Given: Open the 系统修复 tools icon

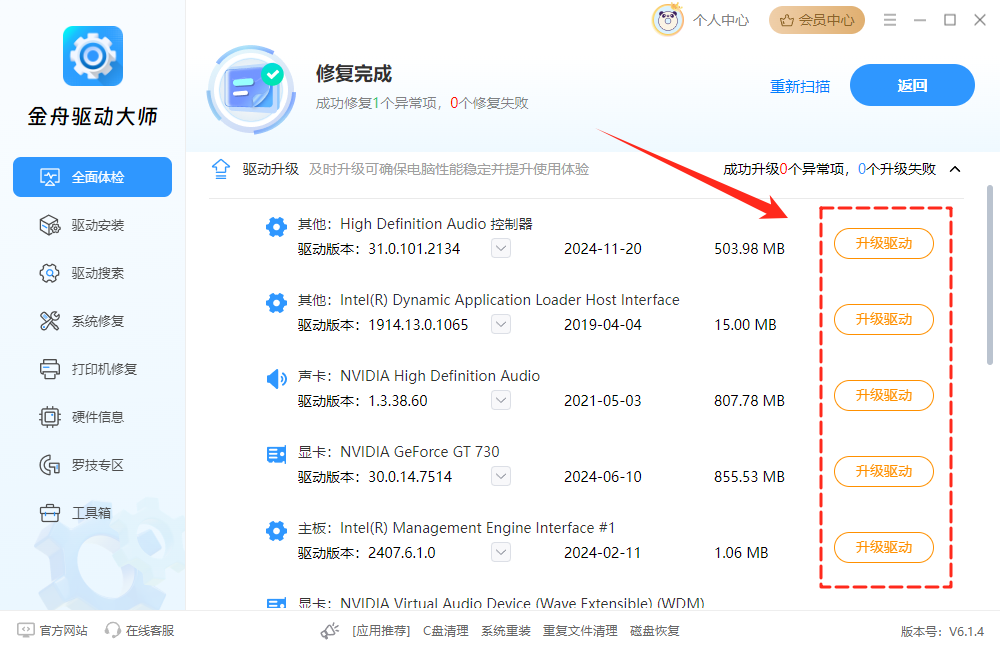Looking at the screenshot, I should pos(50,321).
